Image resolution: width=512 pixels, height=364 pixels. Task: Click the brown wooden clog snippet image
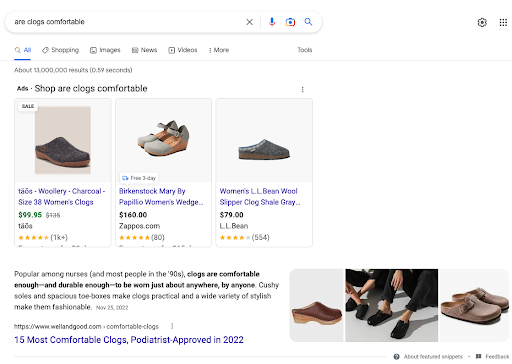point(316,305)
